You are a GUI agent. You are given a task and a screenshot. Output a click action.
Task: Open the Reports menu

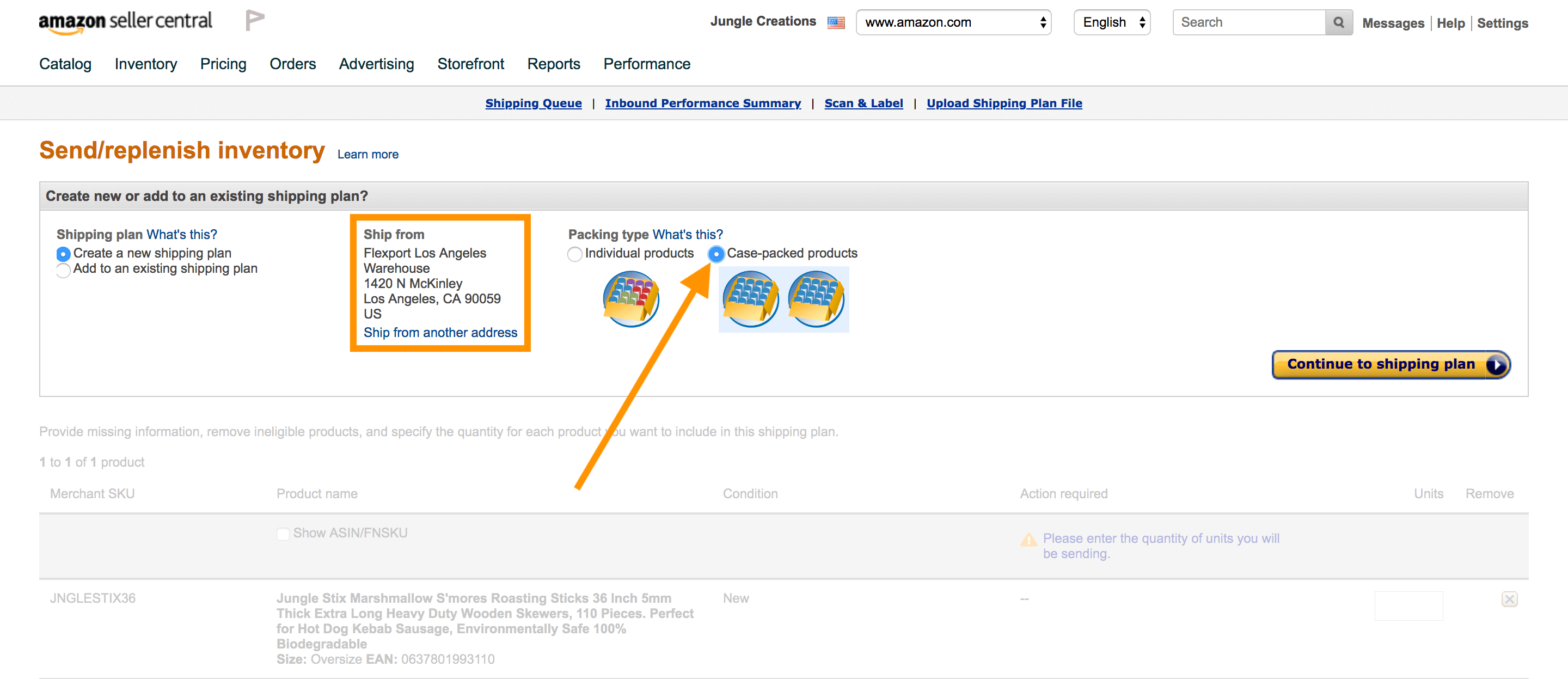tap(553, 64)
